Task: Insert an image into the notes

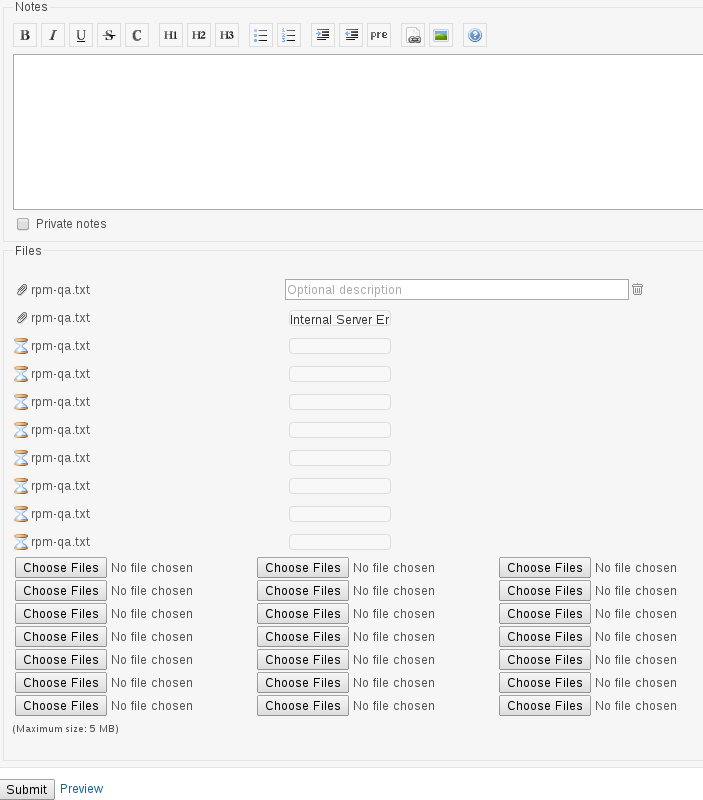Action: click(441, 35)
